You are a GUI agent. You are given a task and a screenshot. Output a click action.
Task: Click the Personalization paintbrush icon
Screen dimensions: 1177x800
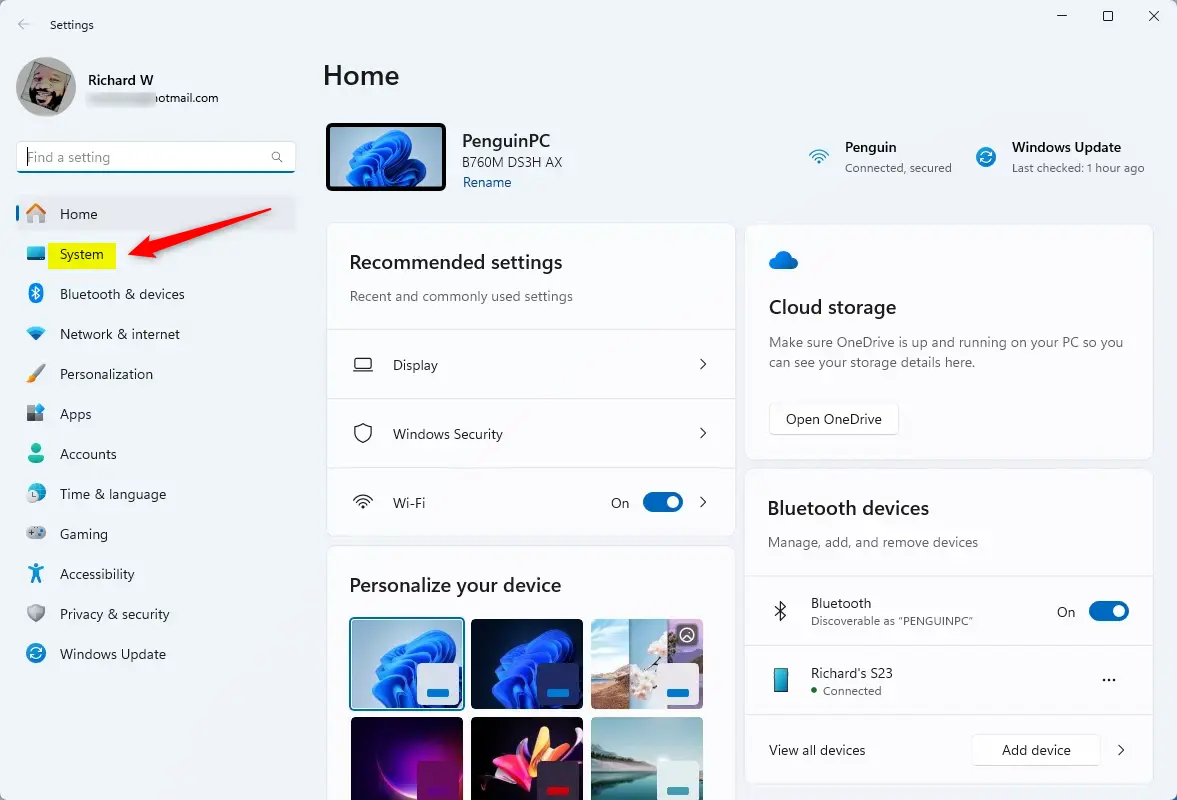[35, 374]
